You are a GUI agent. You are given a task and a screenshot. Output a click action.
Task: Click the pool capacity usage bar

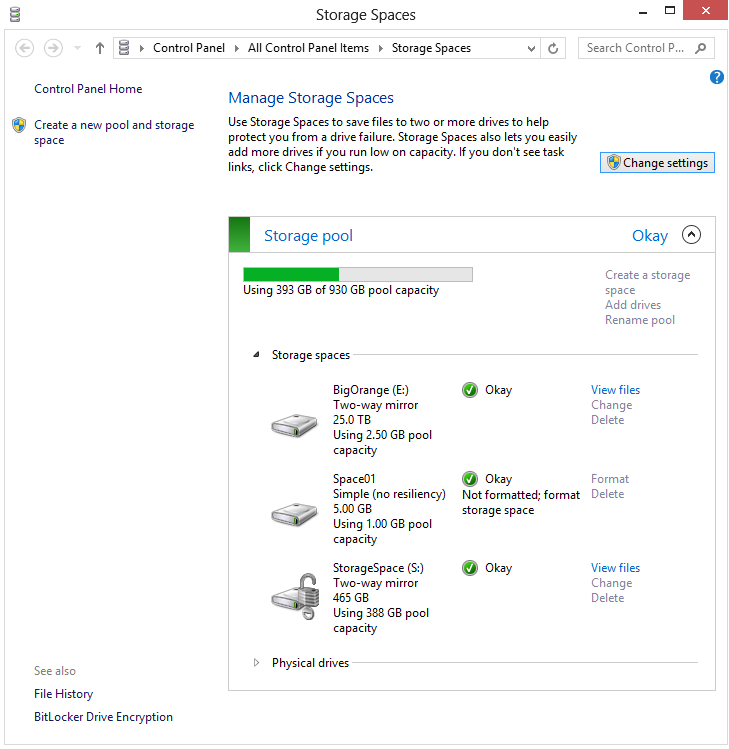click(358, 274)
